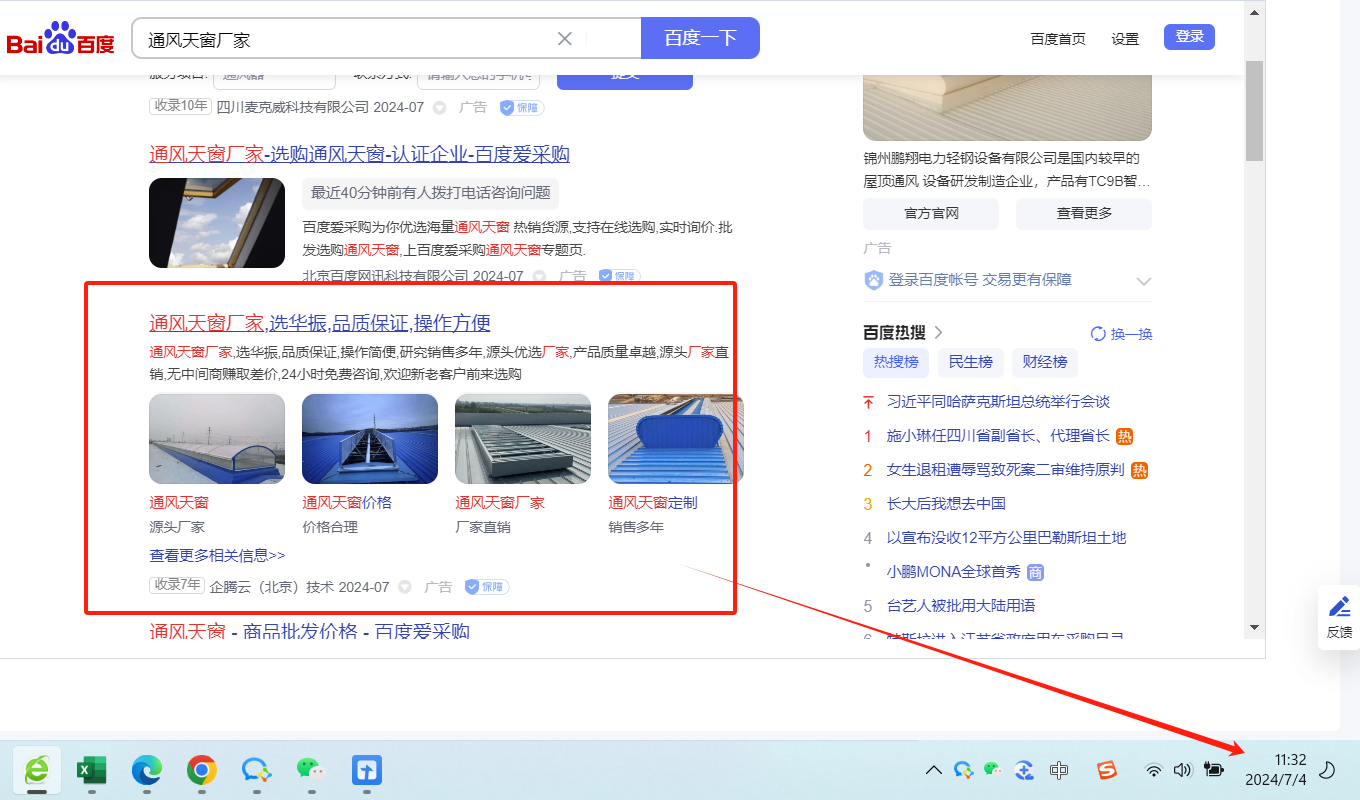Click the 通风天窗厂家 link above 厂家直销
This screenshot has width=1360, height=800.
[500, 503]
